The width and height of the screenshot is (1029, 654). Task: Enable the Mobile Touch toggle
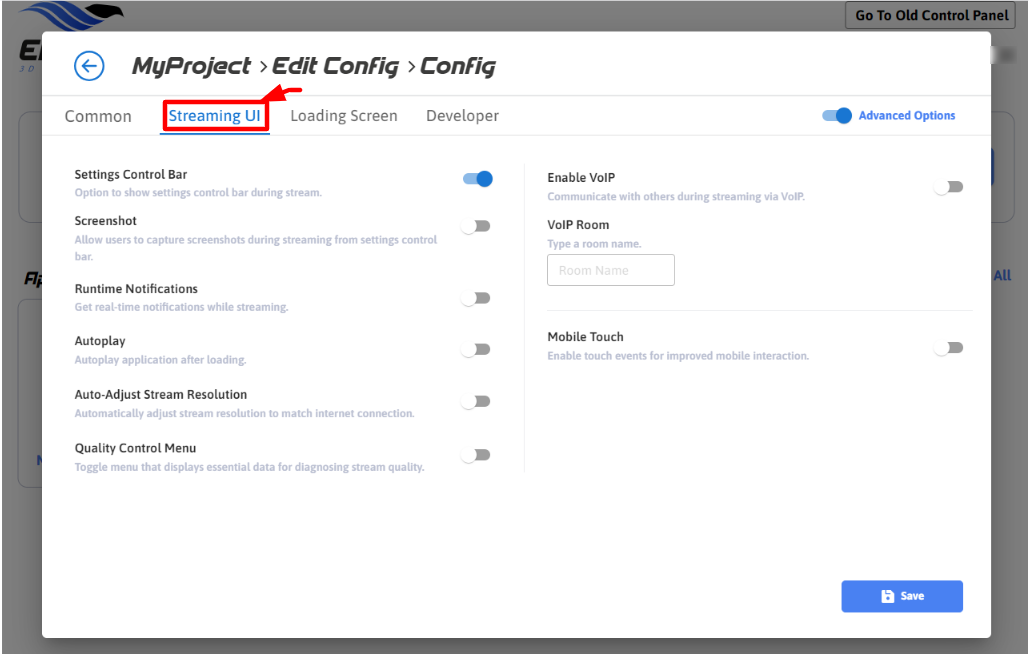(948, 348)
